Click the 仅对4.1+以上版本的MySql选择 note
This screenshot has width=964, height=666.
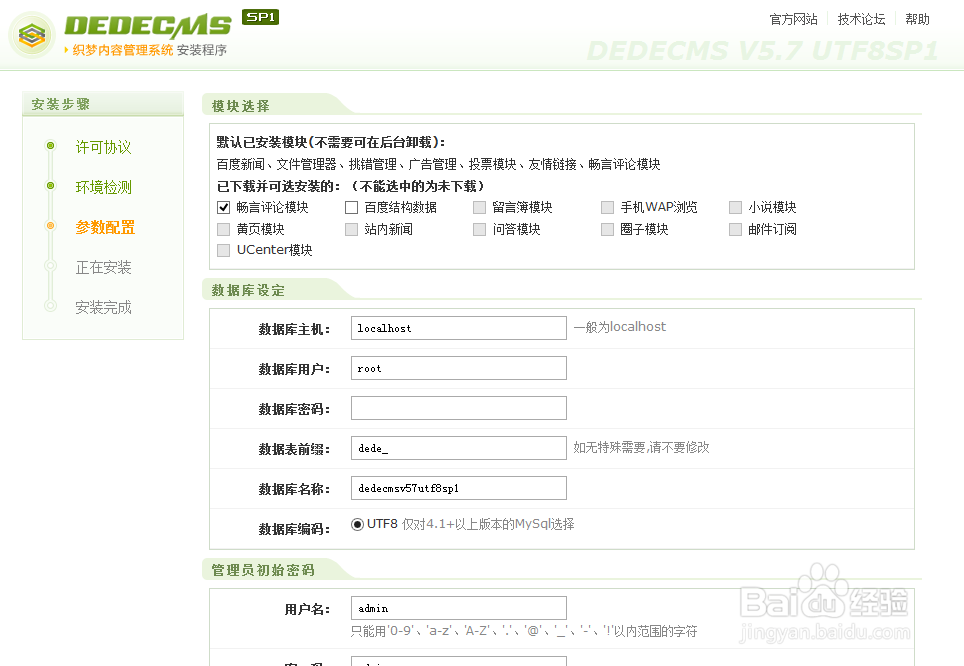pos(488,524)
